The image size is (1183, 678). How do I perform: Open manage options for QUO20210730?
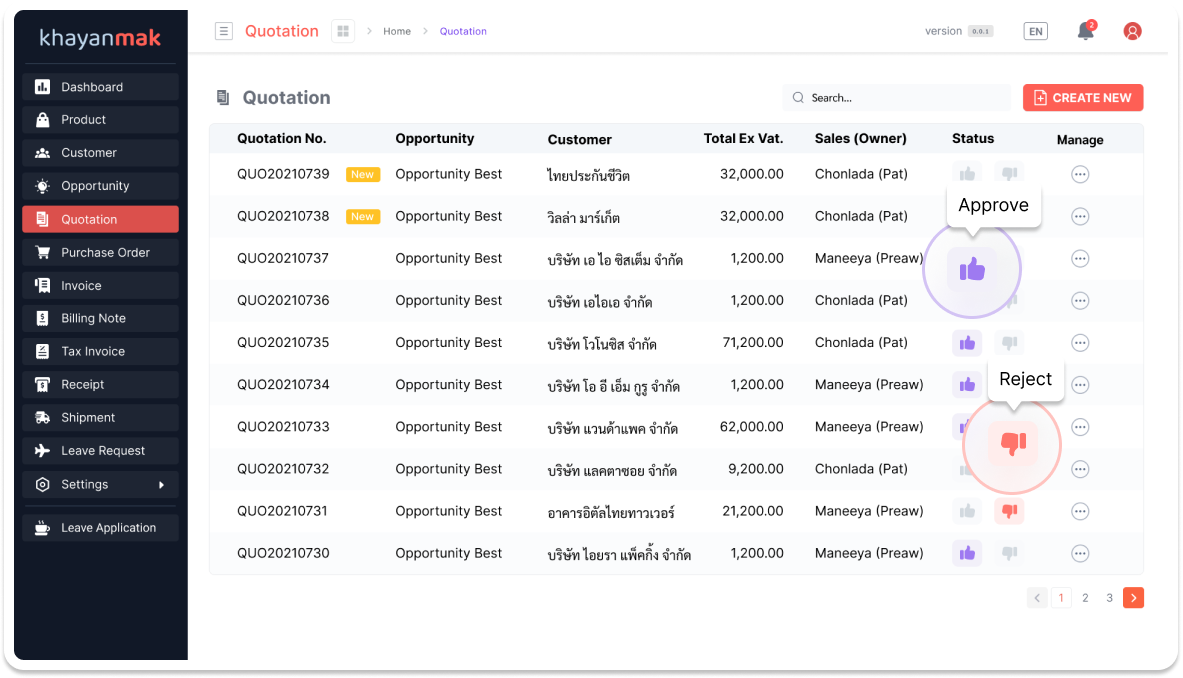[1080, 553]
